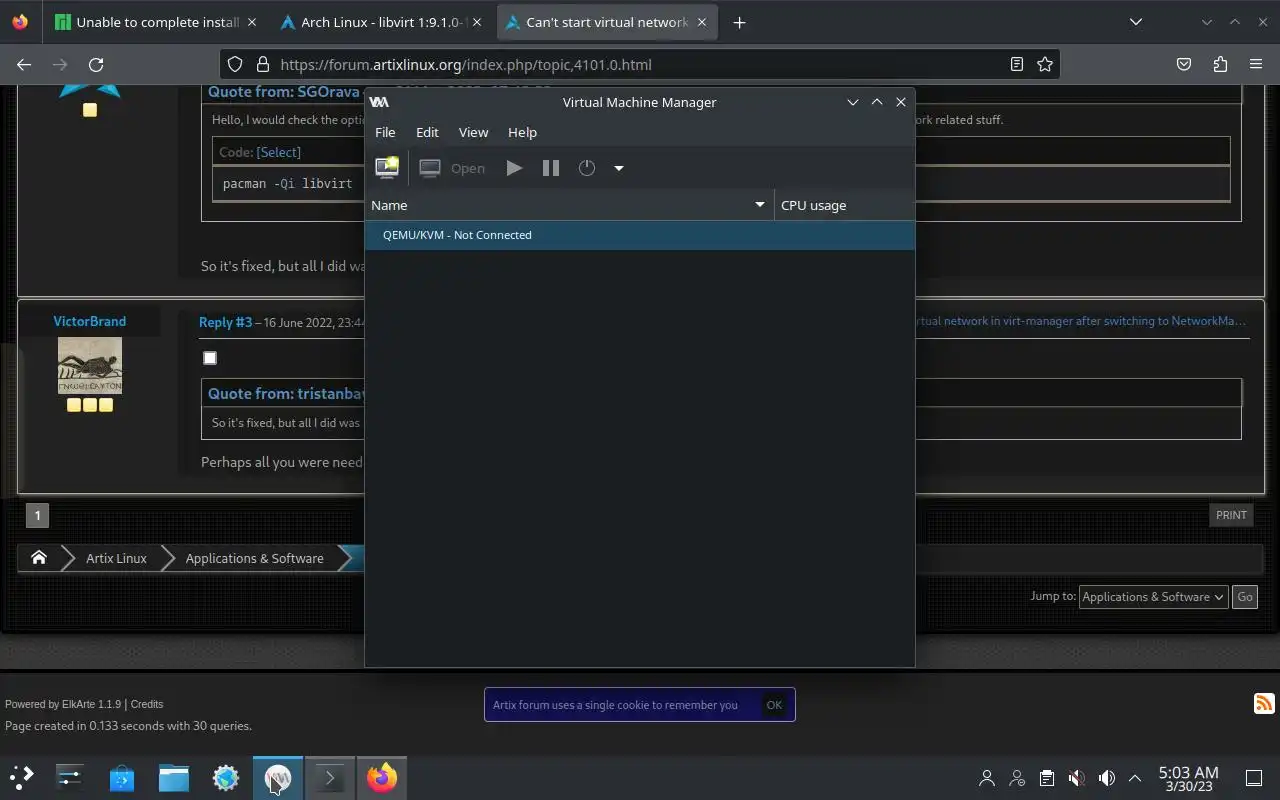Click the tracking protection shield icon in URL bar
The height and width of the screenshot is (800, 1280).
coord(235,64)
